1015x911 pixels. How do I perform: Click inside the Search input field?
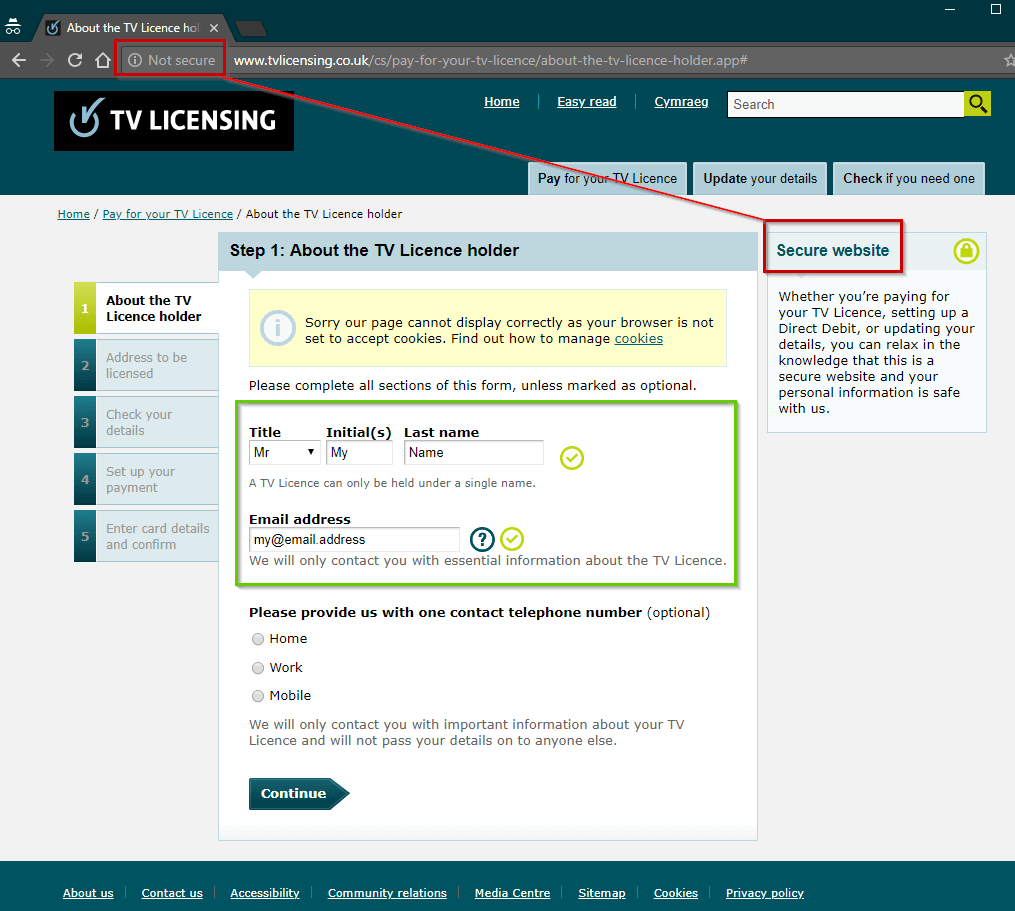click(845, 103)
